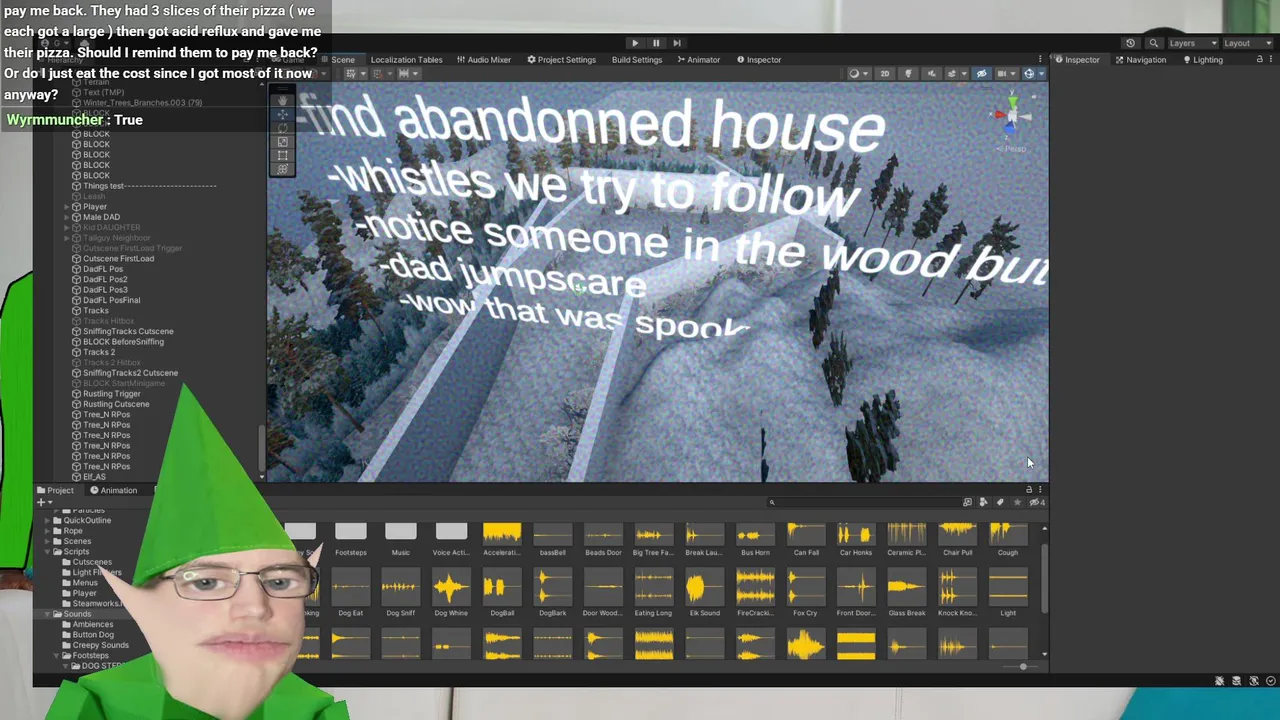
Task: Expand the Player object in Hierarchy
Action: [x=67, y=207]
